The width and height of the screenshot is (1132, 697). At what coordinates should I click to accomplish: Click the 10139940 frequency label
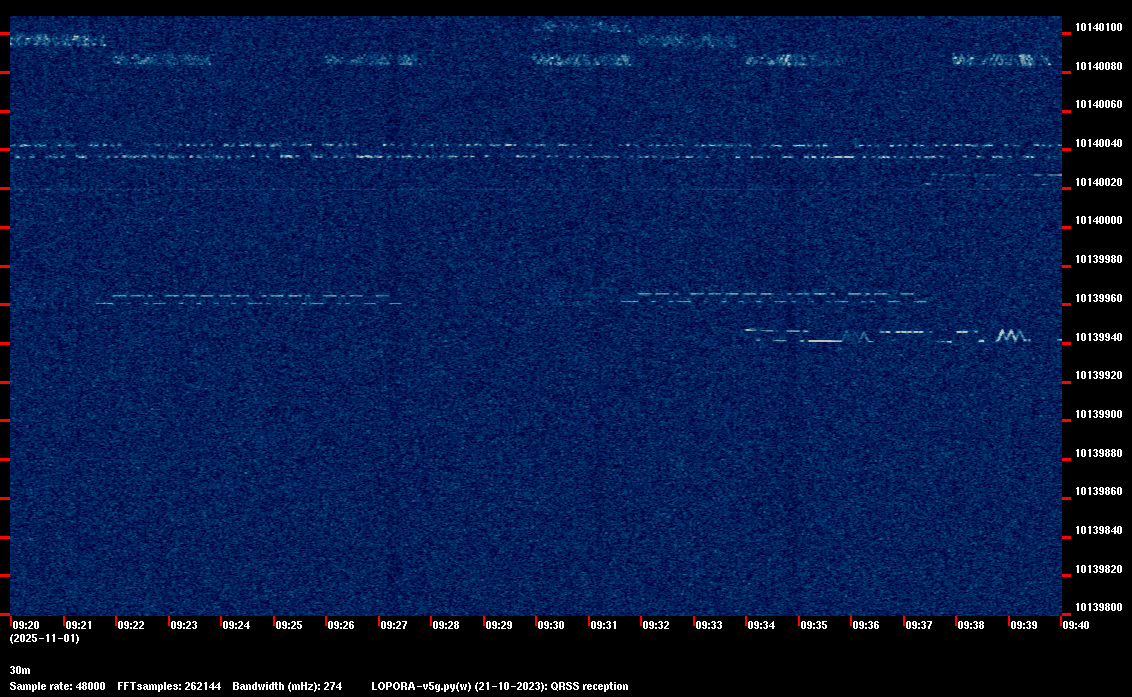click(x=1099, y=337)
